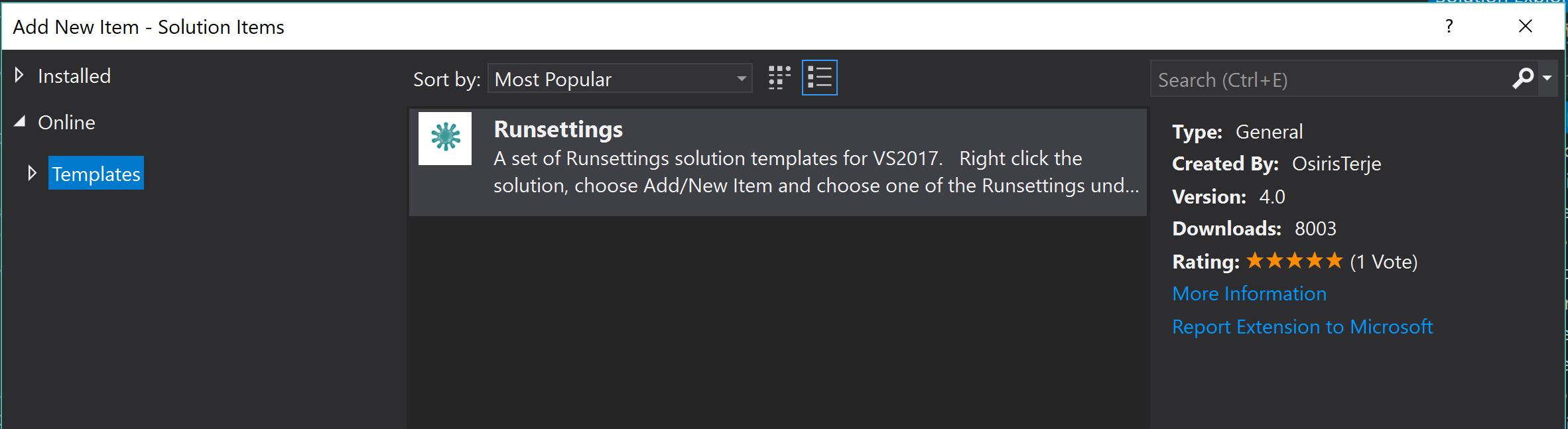1568x429 pixels.
Task: Collapse the Online tree node
Action: pyautogui.click(x=20, y=122)
